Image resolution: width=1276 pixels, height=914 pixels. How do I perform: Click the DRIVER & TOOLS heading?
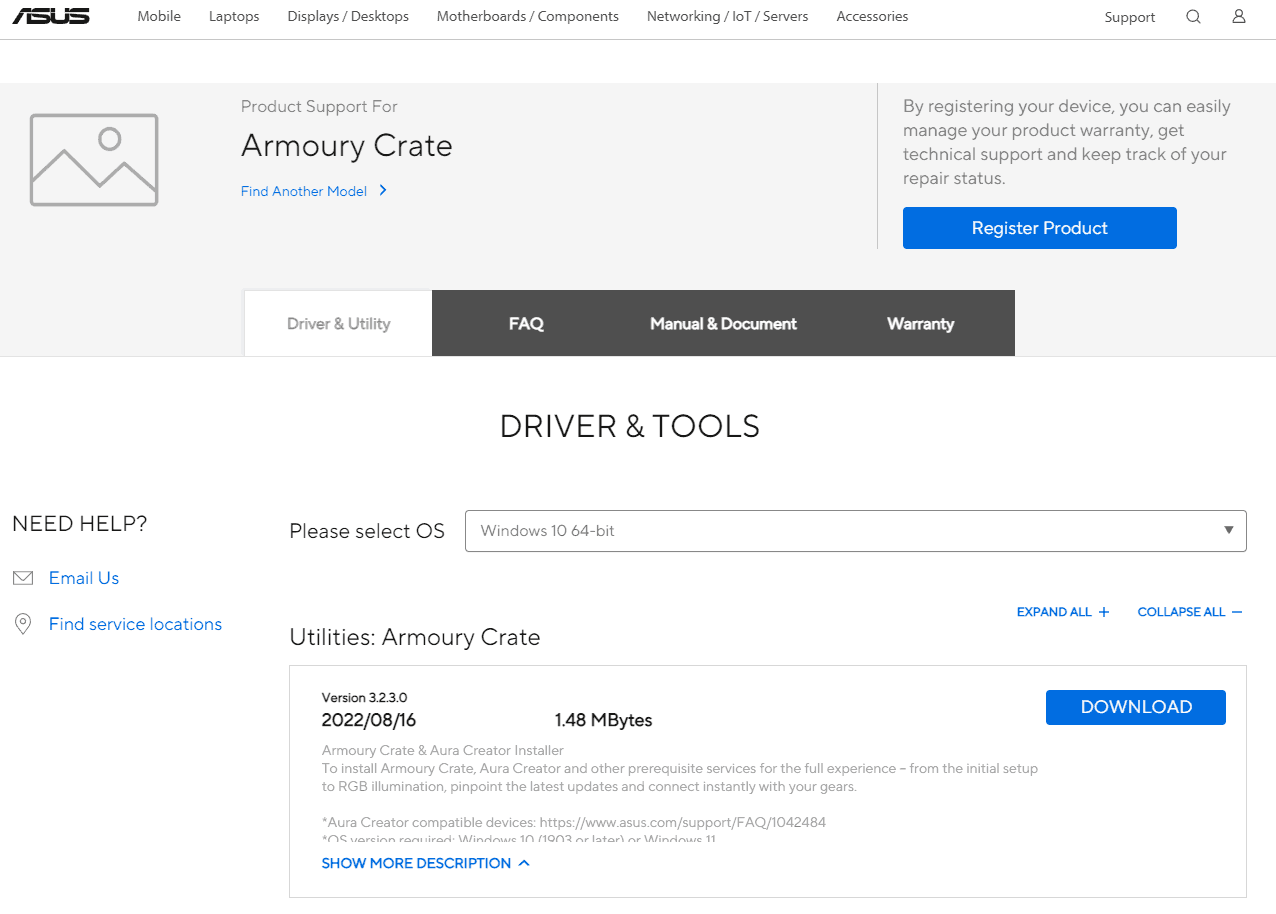pyautogui.click(x=630, y=427)
